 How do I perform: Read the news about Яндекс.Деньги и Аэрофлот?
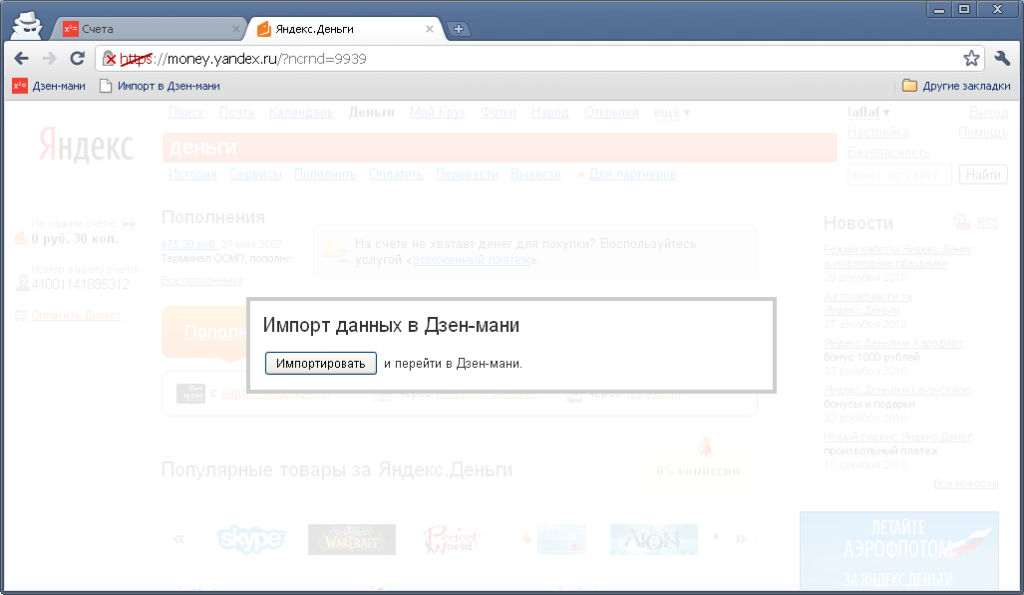[894, 343]
